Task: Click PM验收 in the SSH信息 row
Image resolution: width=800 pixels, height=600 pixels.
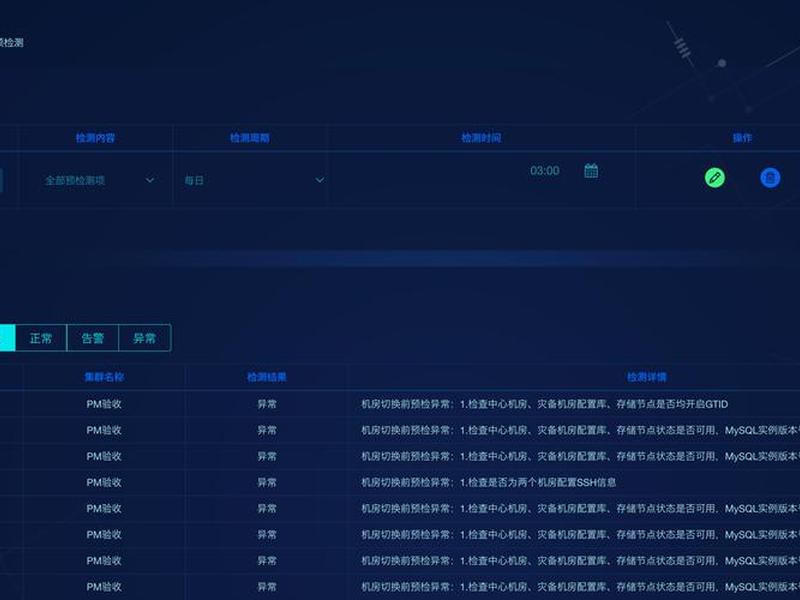Action: pos(104,482)
